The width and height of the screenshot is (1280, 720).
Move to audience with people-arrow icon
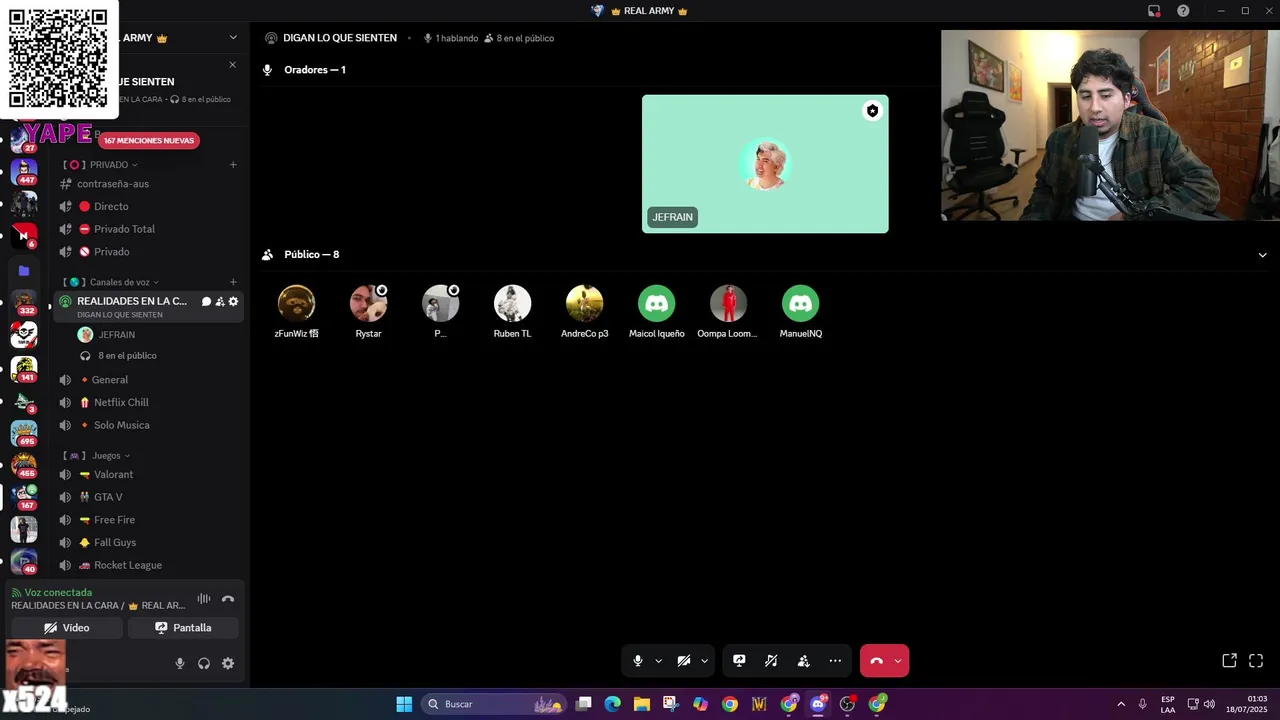point(803,661)
